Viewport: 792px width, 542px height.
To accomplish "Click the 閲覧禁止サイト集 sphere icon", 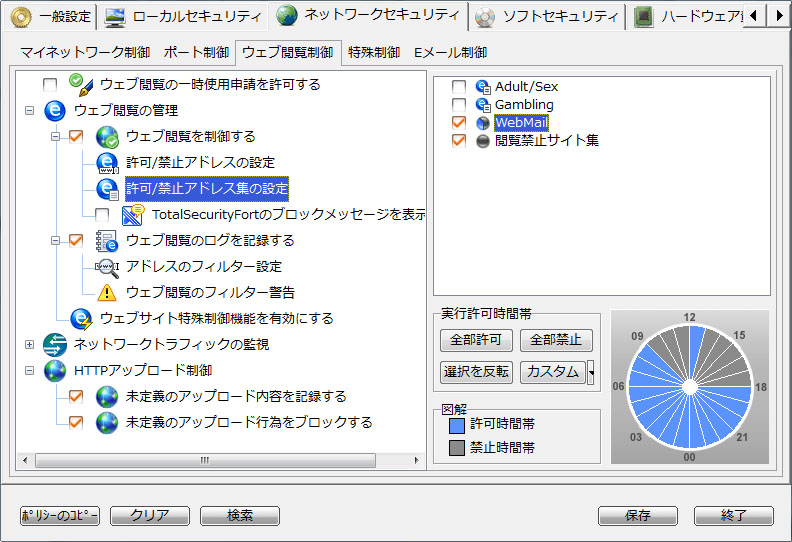I will pos(483,141).
